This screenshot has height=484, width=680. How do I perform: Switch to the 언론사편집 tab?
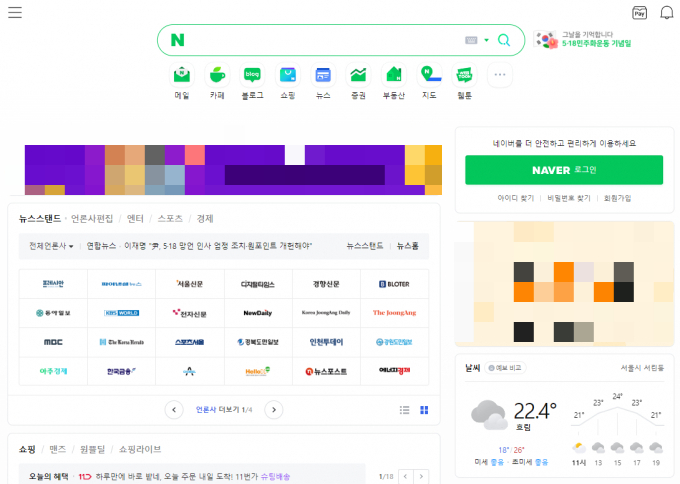pyautogui.click(x=92, y=219)
